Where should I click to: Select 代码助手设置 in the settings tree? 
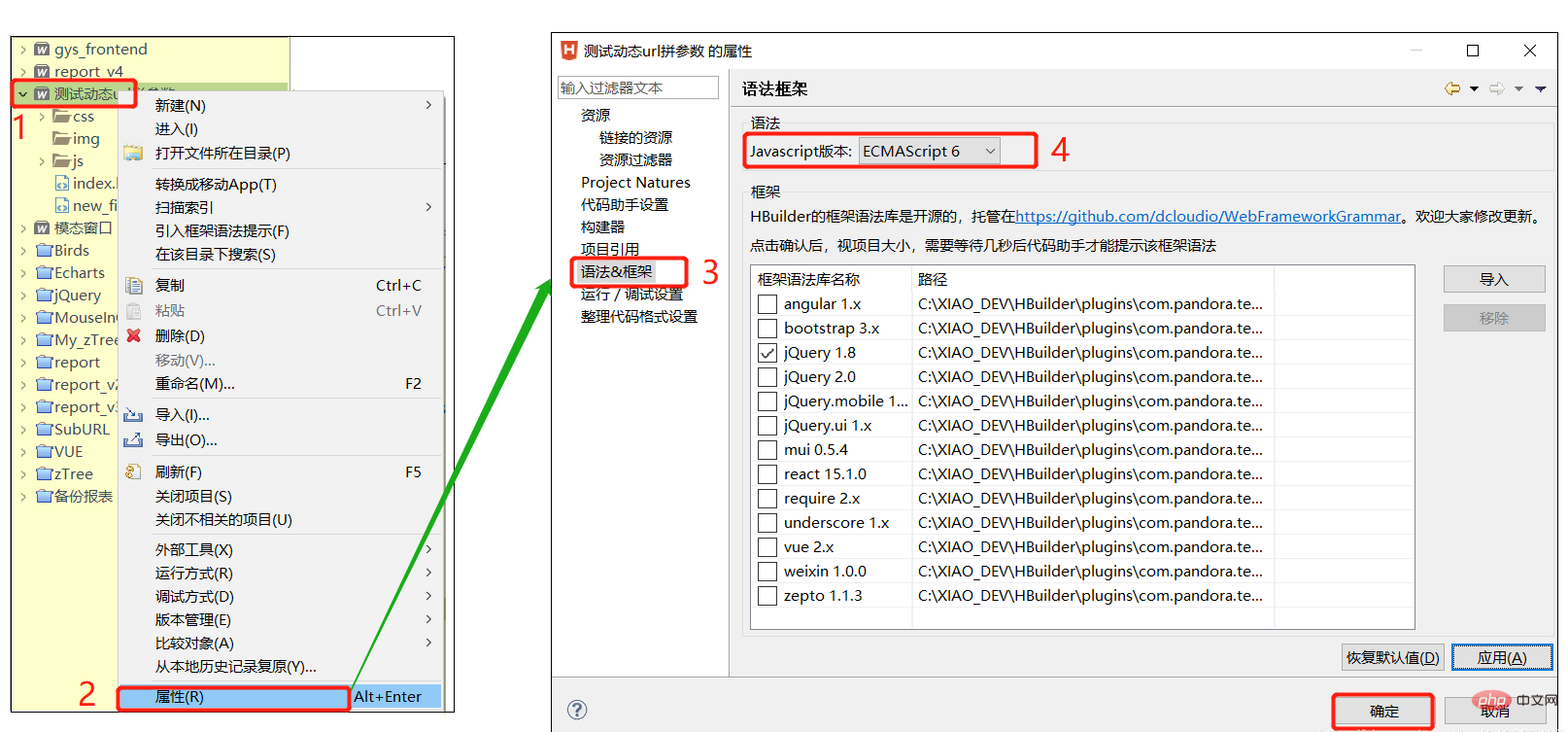tap(625, 205)
